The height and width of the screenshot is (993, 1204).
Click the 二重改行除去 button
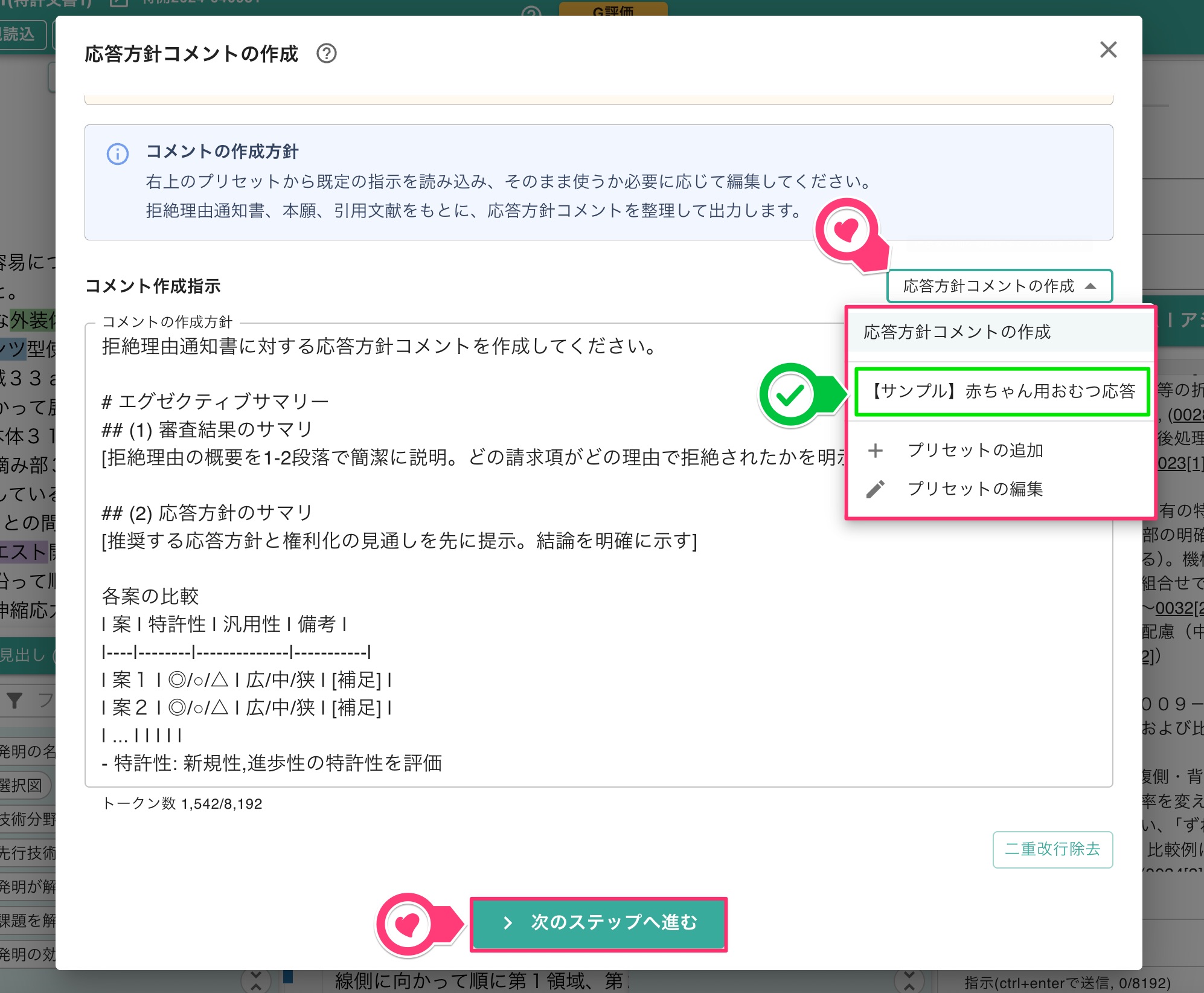pos(1052,849)
